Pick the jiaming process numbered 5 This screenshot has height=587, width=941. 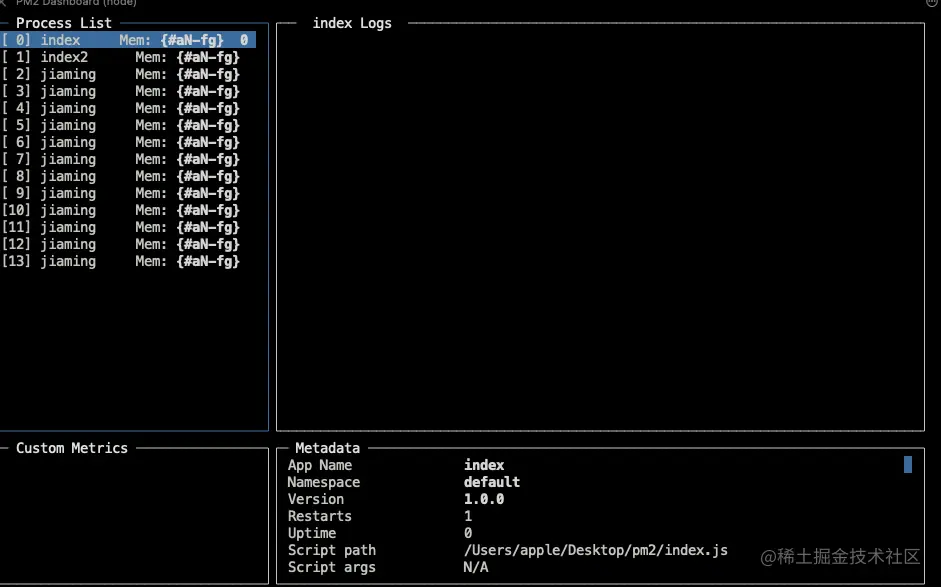(x=121, y=125)
